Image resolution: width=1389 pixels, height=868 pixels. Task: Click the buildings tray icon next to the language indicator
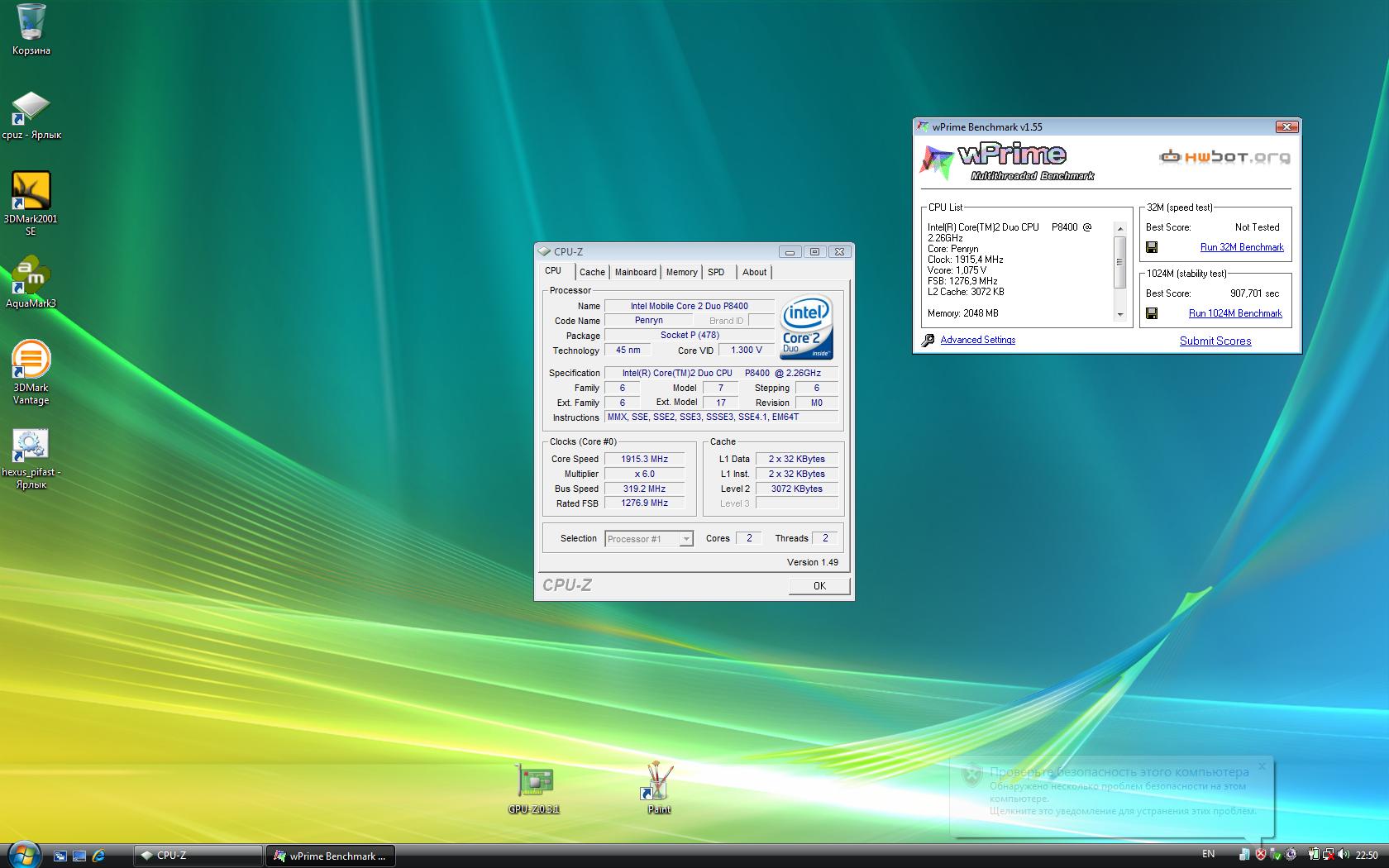[1244, 854]
